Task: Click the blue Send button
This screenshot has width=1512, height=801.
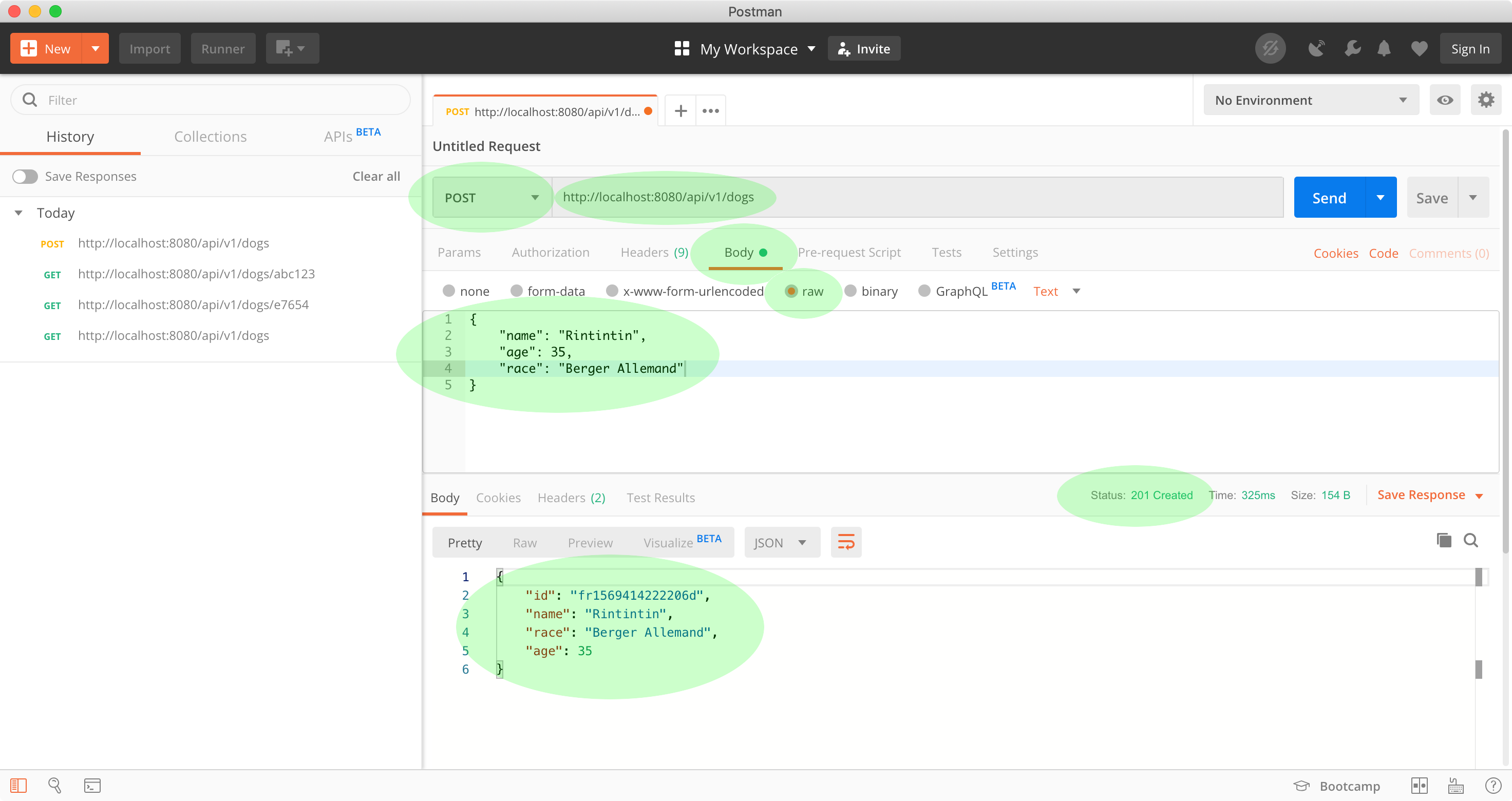Action: 1329,198
